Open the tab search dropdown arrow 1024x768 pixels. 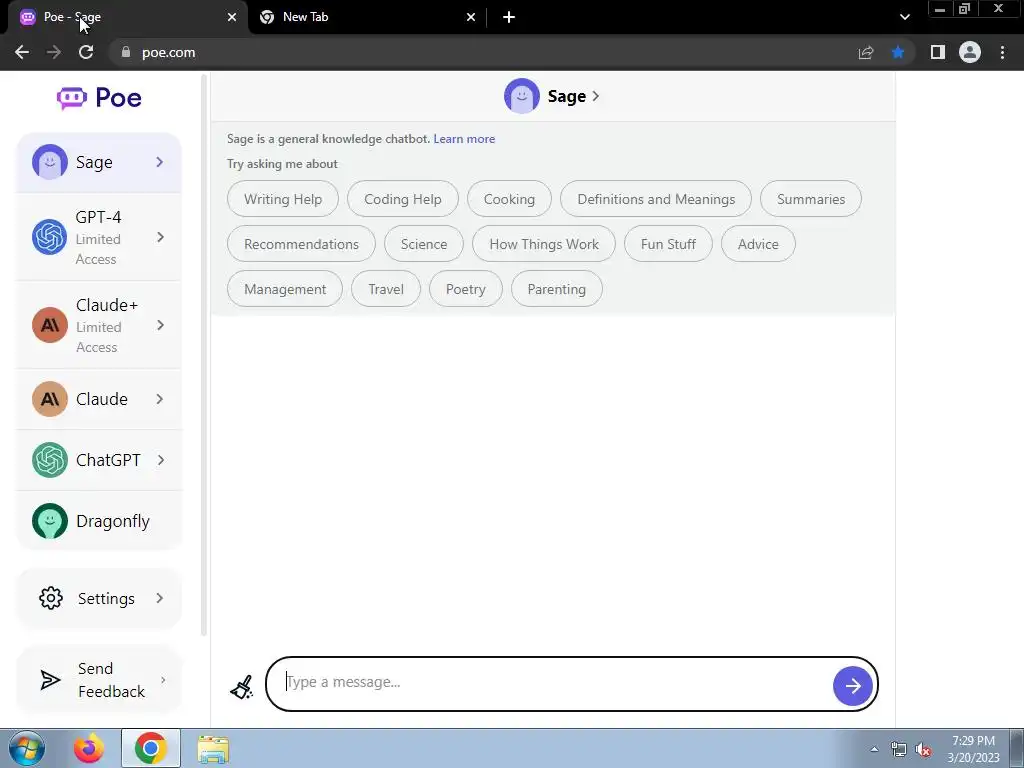coord(904,17)
